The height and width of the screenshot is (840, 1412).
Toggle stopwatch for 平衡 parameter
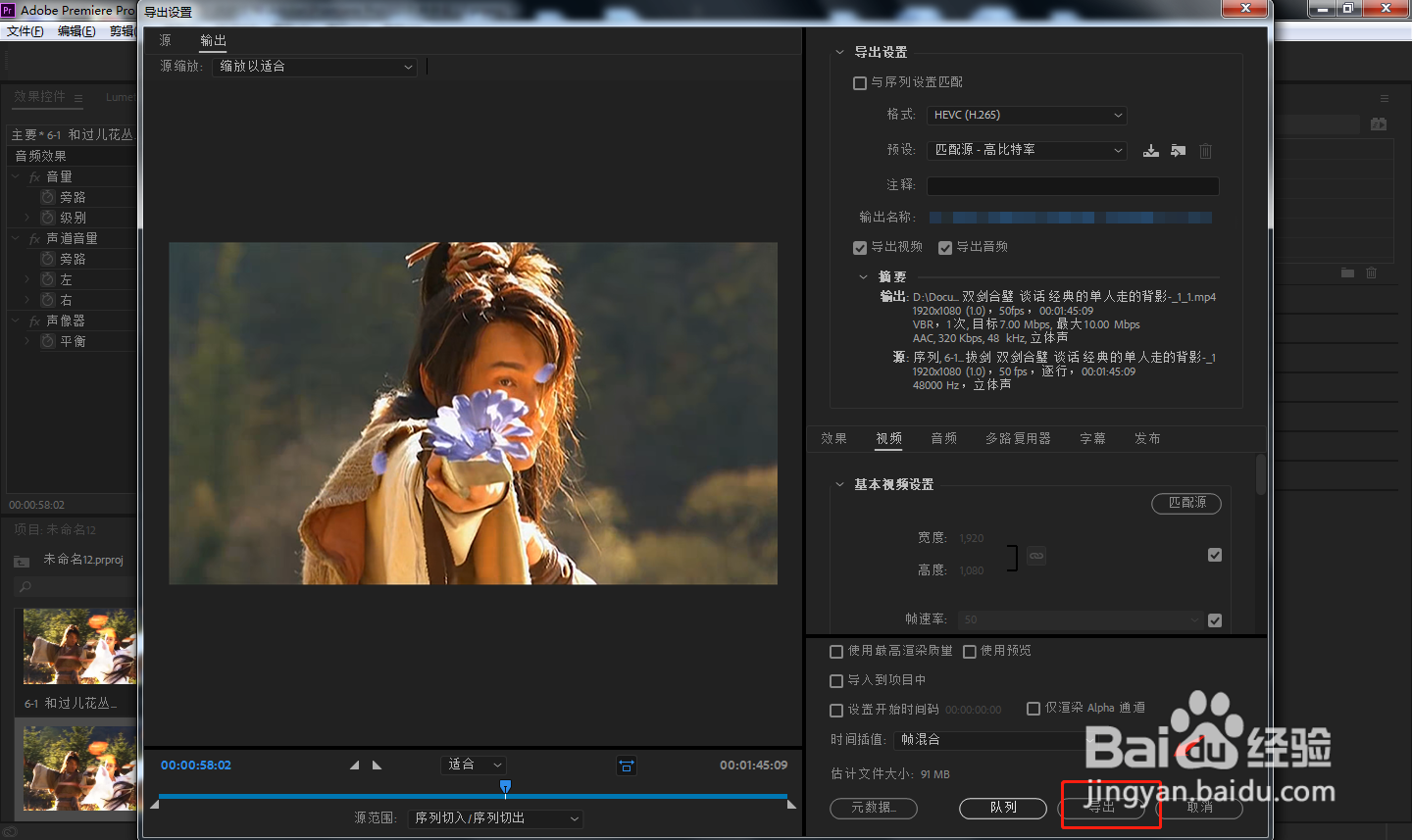[47, 341]
